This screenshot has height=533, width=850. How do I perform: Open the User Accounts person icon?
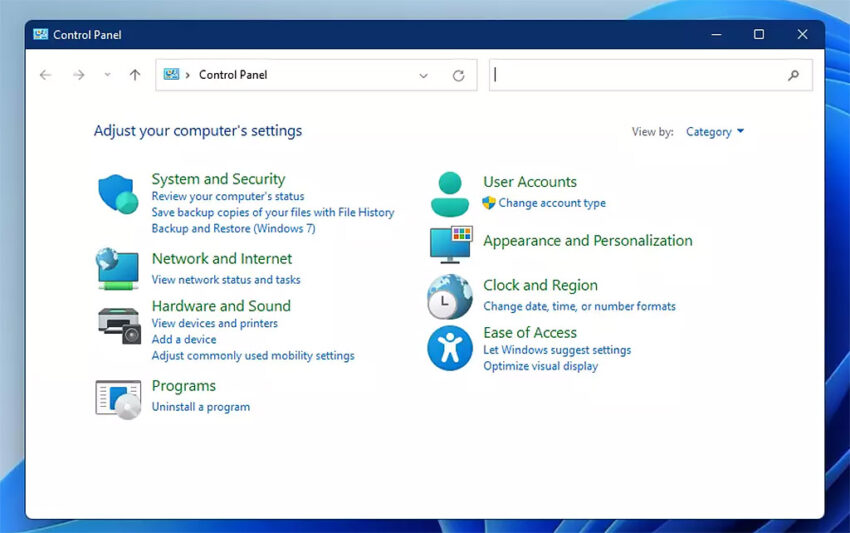pos(449,194)
